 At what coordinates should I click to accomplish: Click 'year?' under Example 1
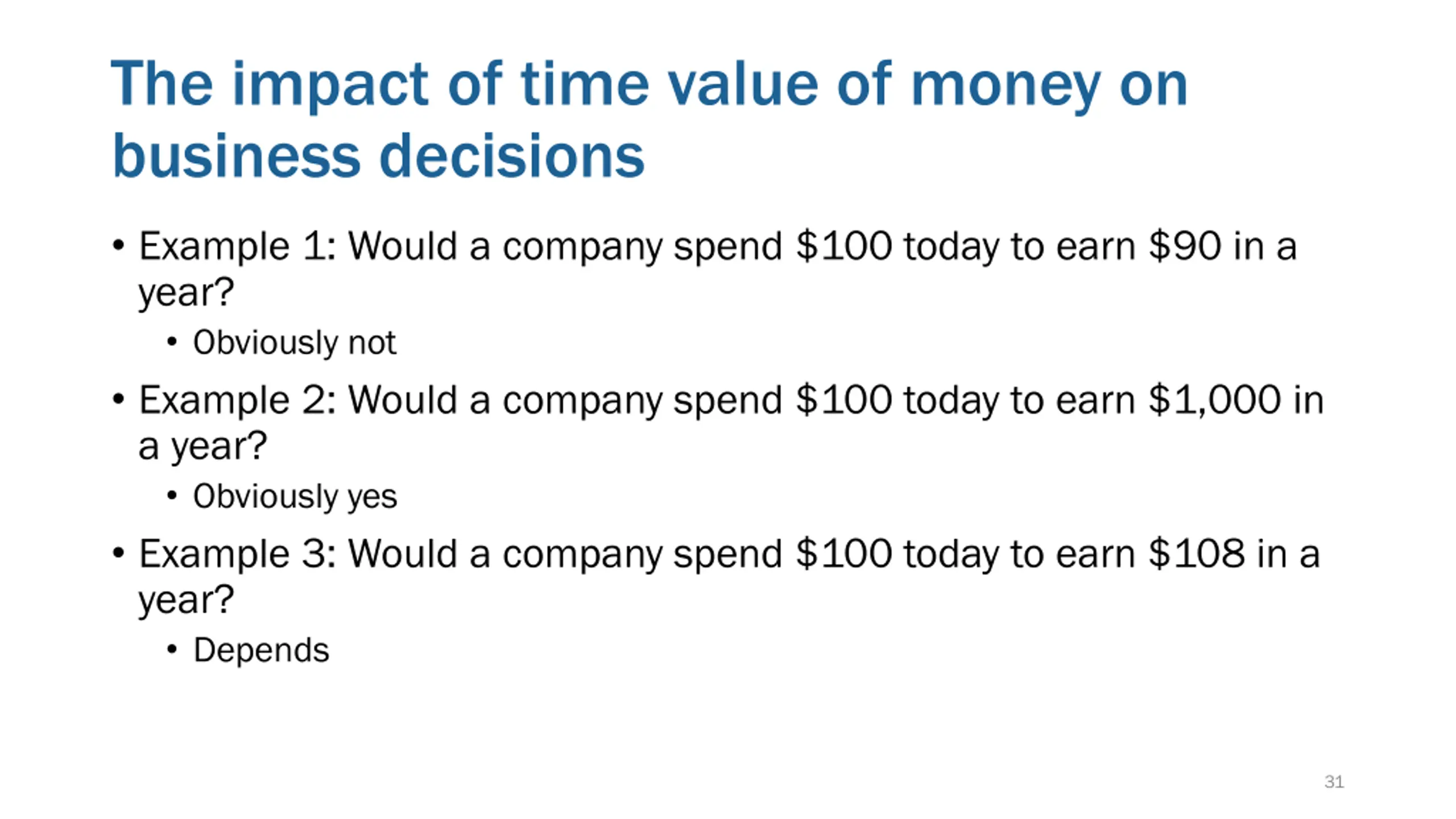tap(186, 294)
